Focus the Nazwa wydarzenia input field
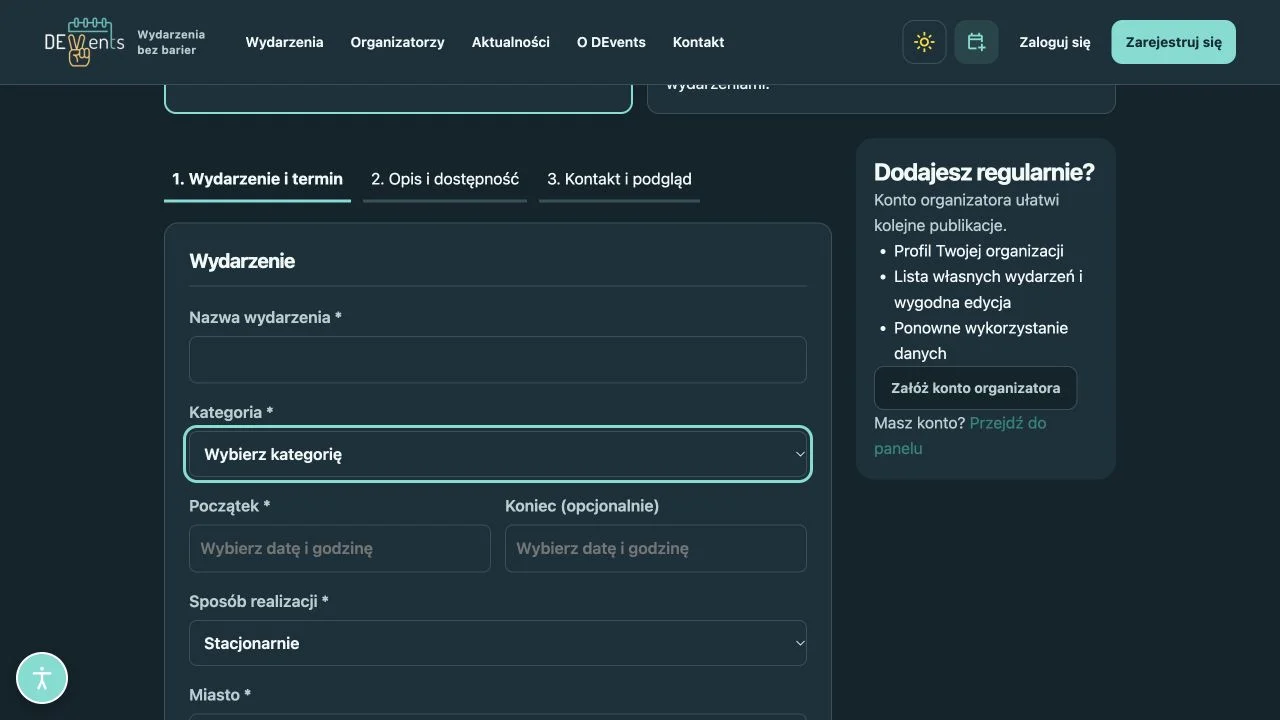 click(498, 360)
